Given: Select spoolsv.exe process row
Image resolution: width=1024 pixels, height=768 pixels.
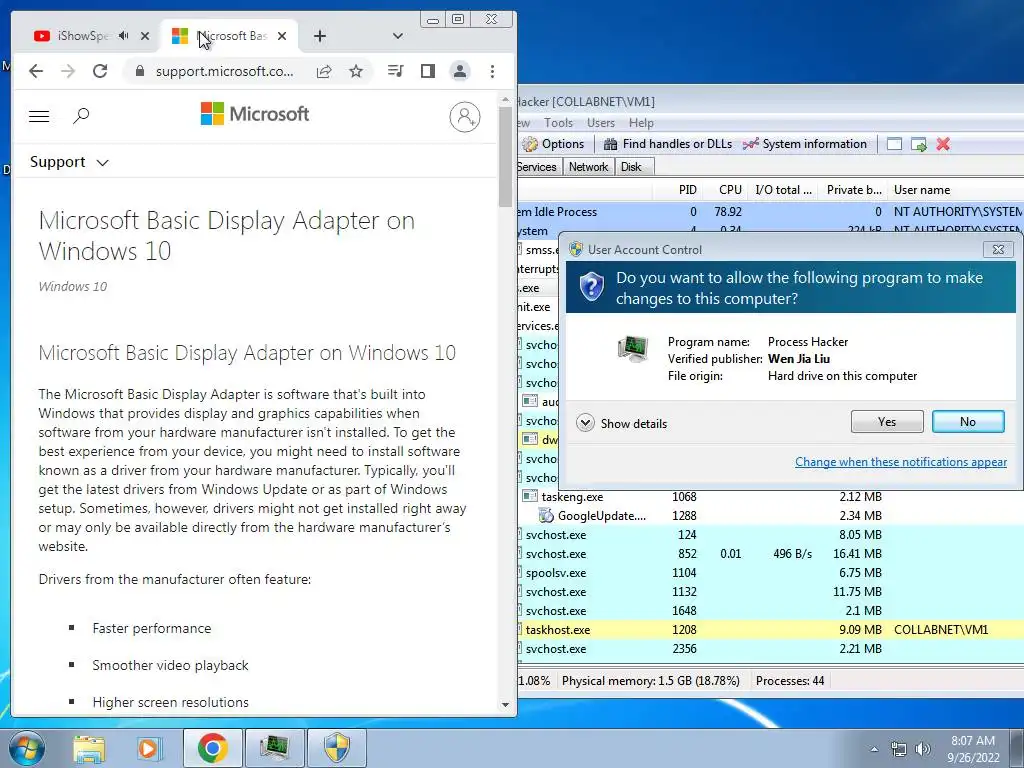Looking at the screenshot, I should point(771,573).
